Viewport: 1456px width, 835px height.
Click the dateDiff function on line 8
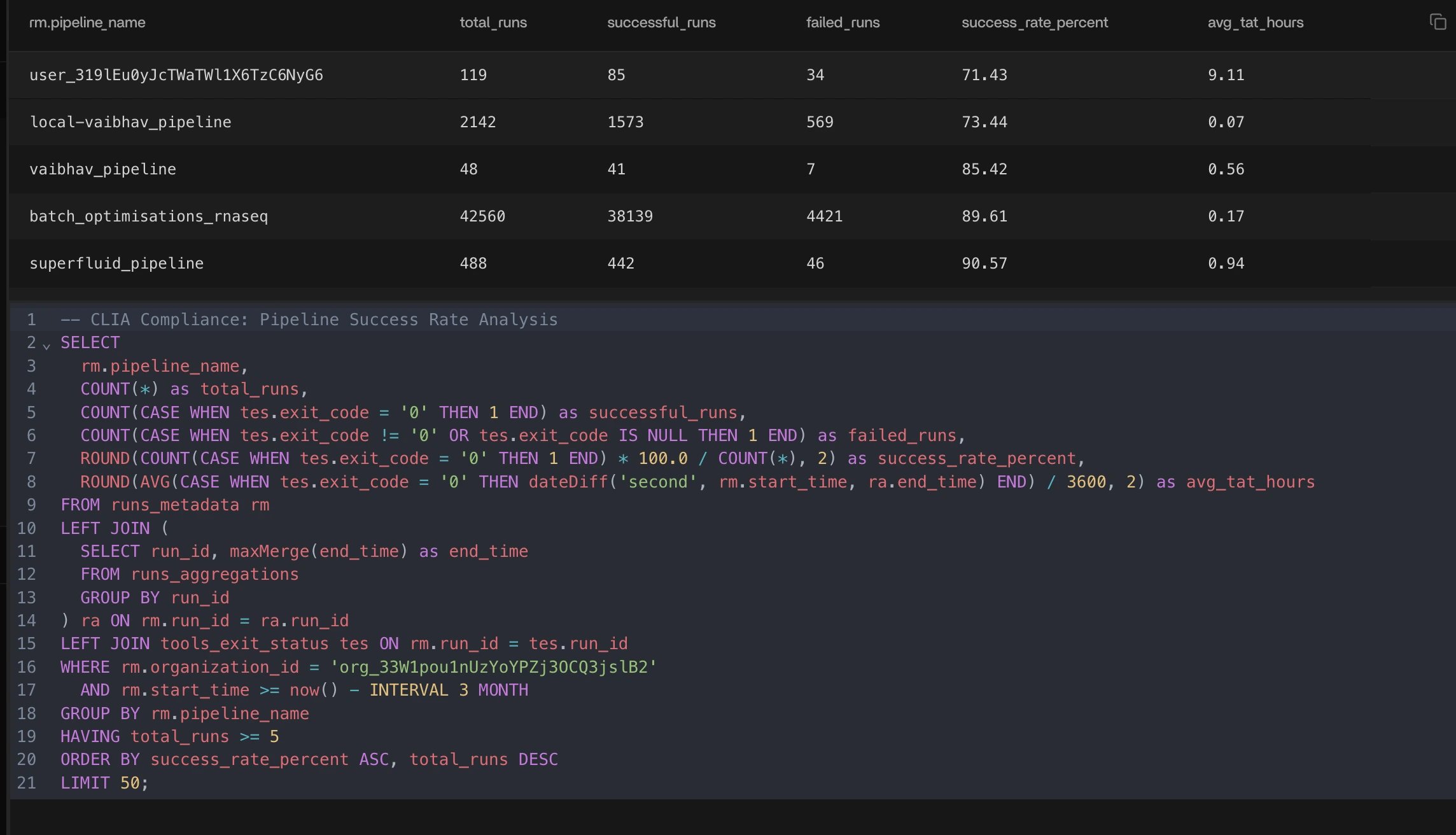click(x=568, y=482)
